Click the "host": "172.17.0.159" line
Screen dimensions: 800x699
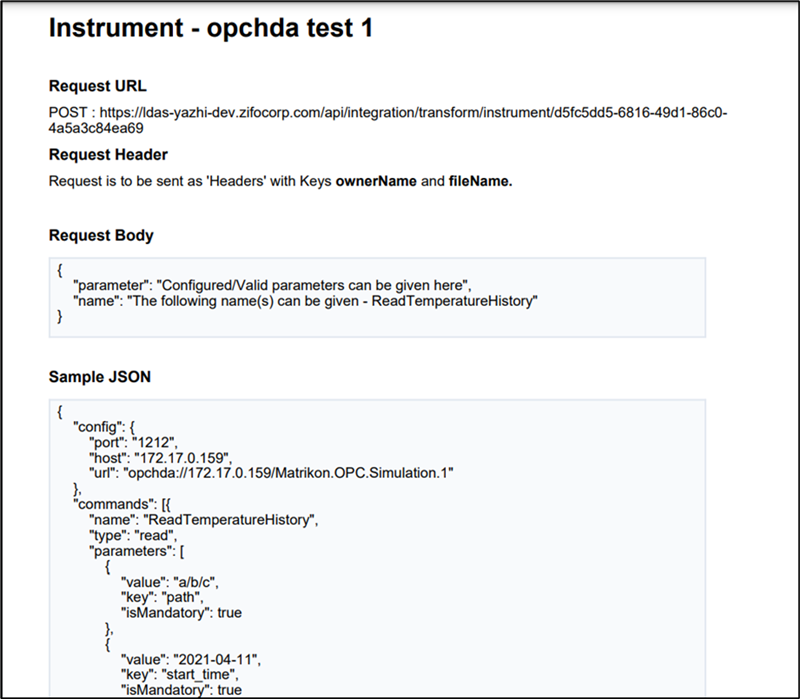pyautogui.click(x=160, y=458)
